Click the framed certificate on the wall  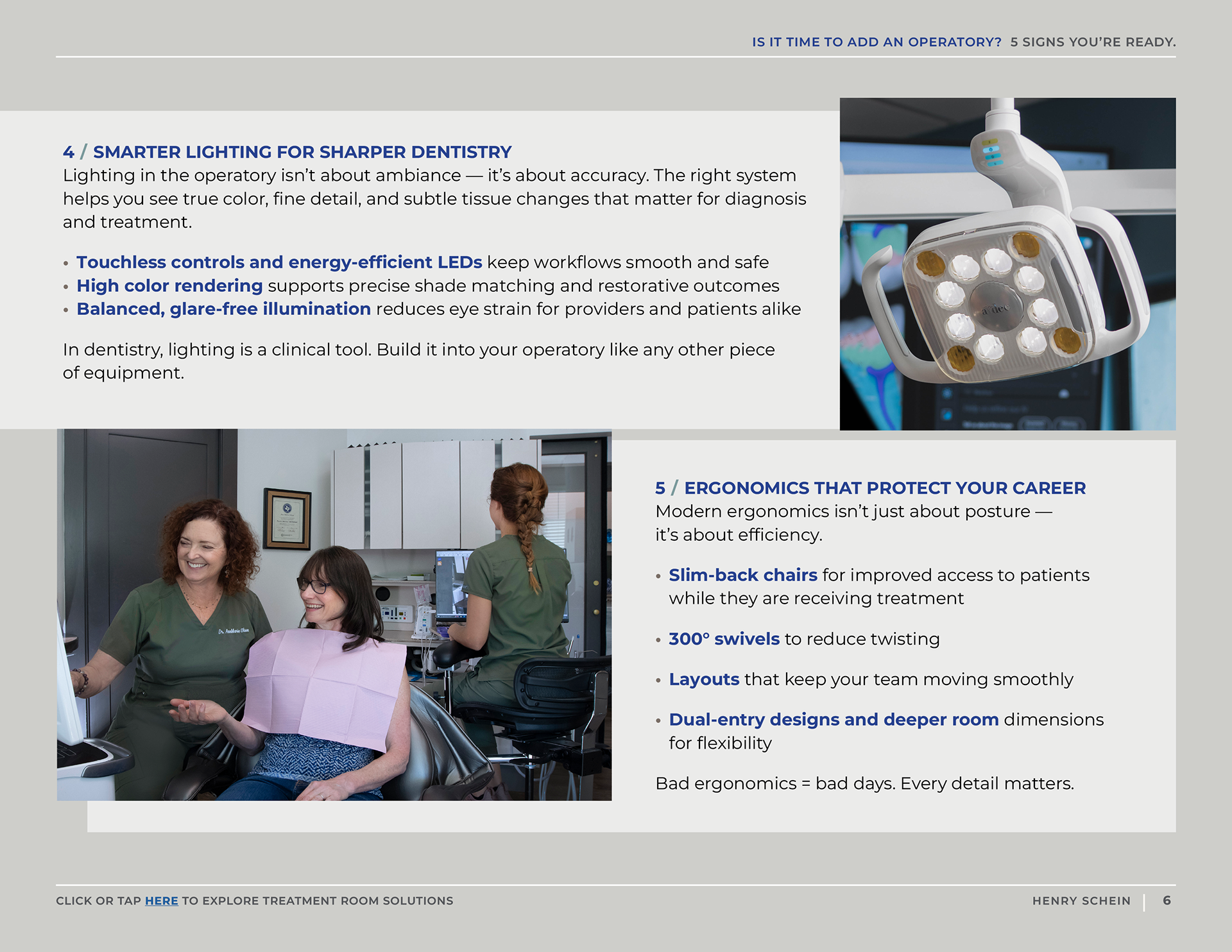[x=287, y=519]
